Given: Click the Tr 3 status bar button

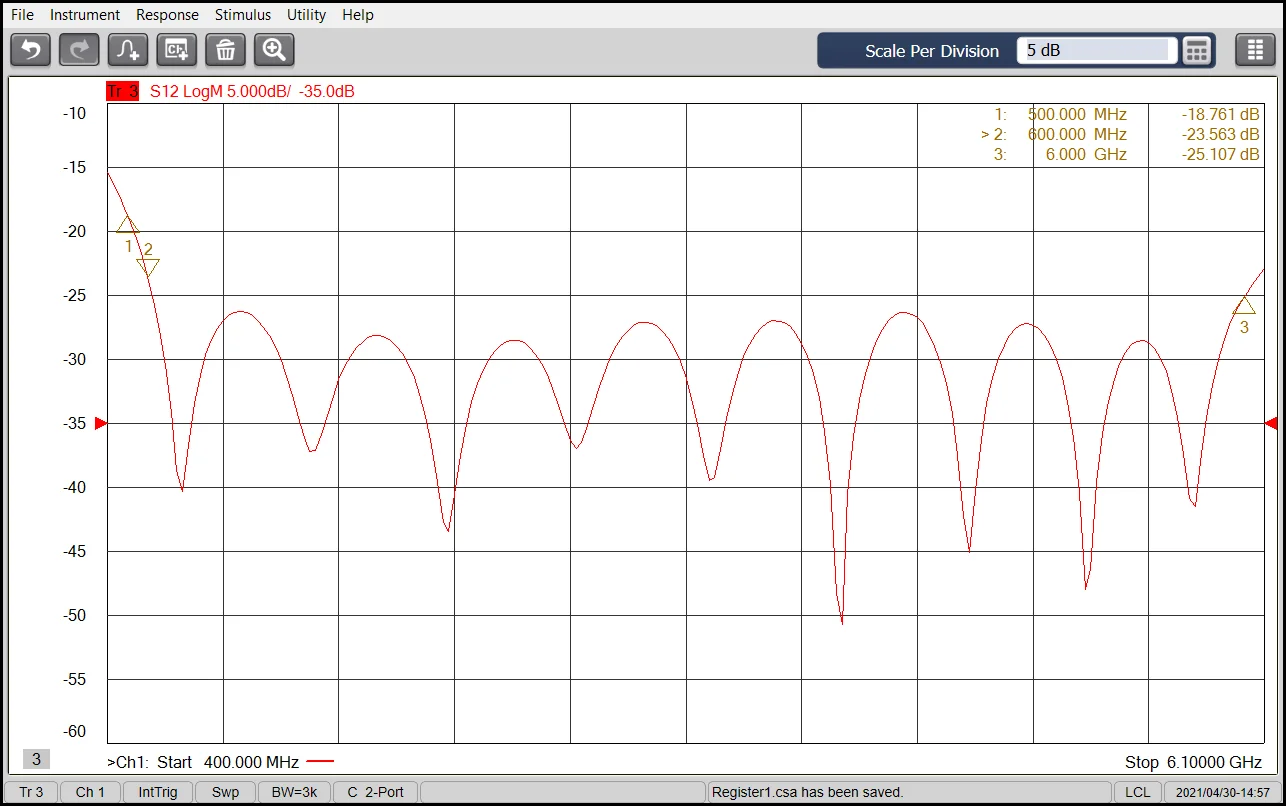Looking at the screenshot, I should [32, 792].
